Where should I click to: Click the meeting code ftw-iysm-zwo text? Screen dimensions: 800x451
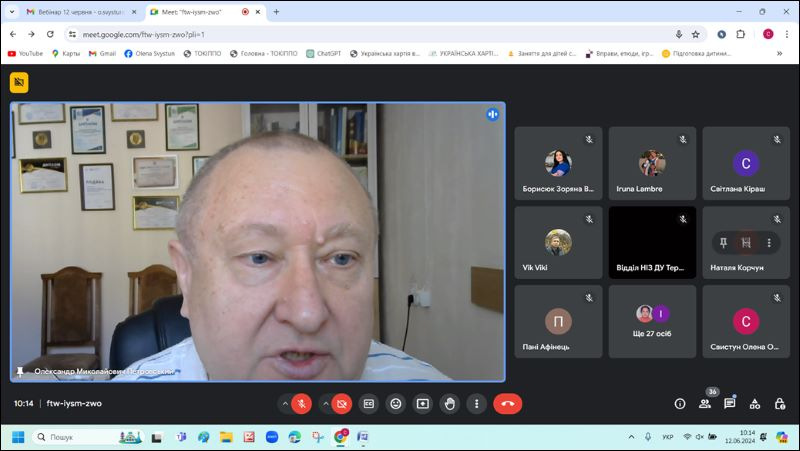click(74, 403)
